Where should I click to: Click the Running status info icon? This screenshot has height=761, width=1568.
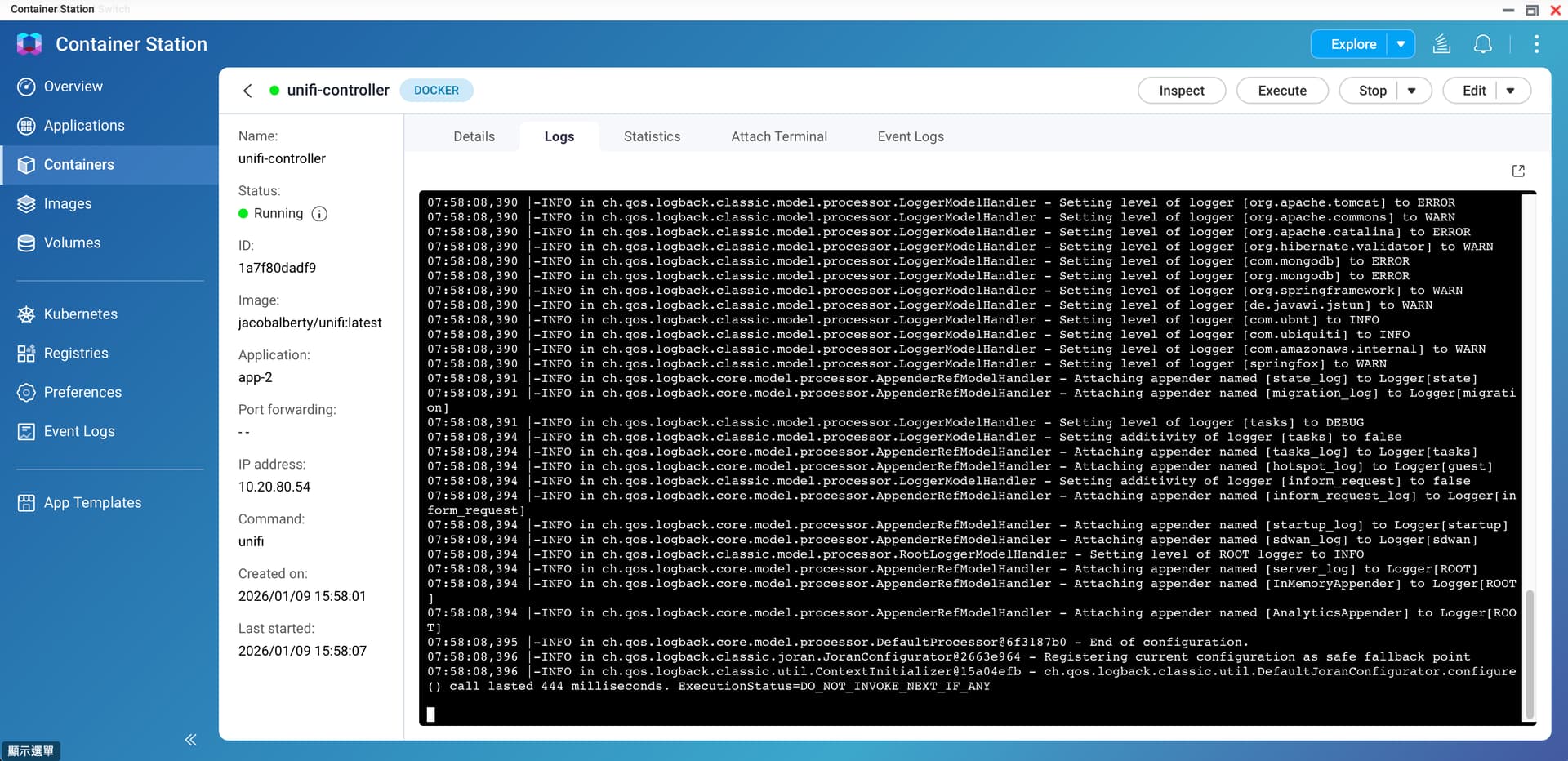click(319, 214)
